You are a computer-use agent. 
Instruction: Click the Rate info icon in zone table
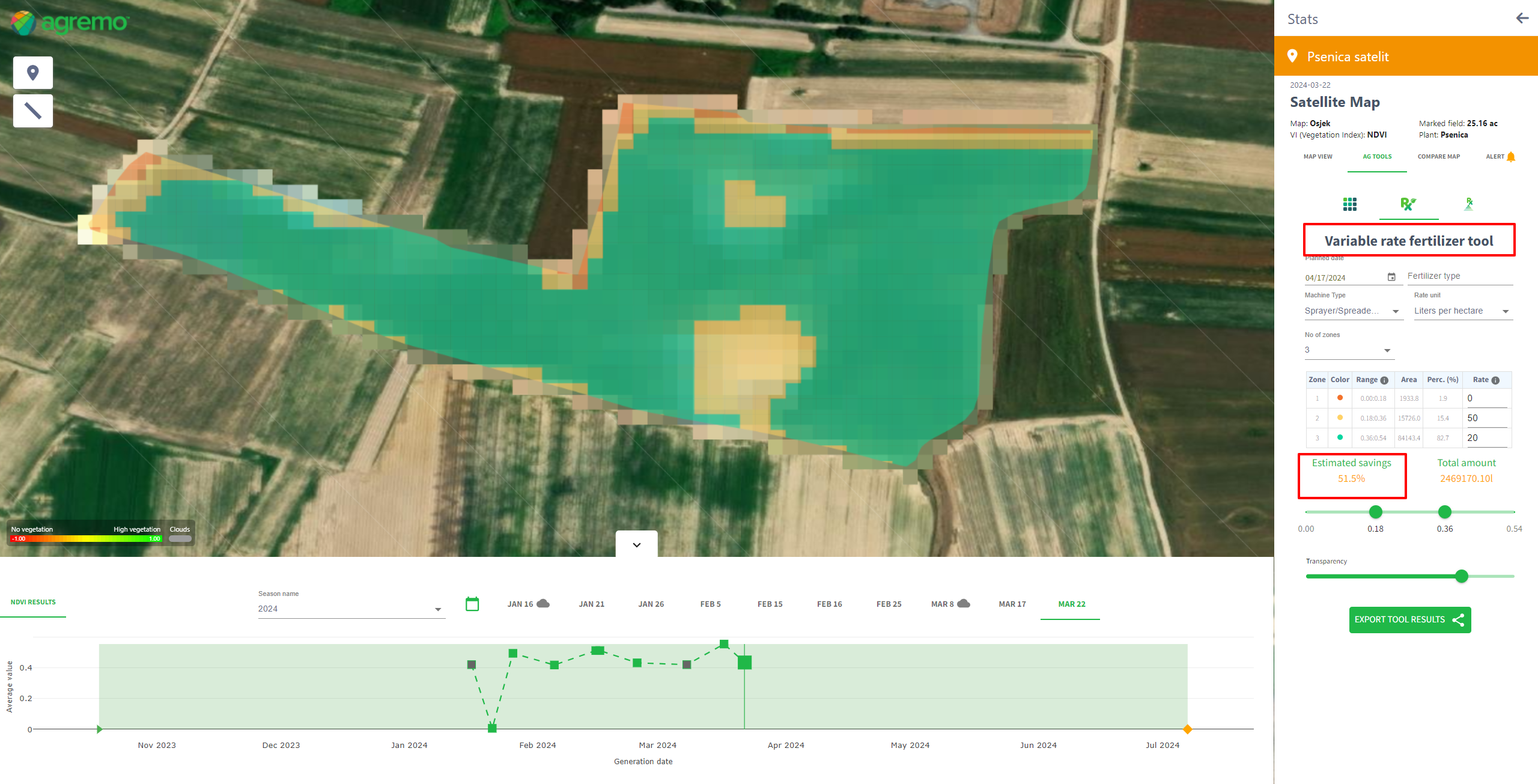point(1495,380)
